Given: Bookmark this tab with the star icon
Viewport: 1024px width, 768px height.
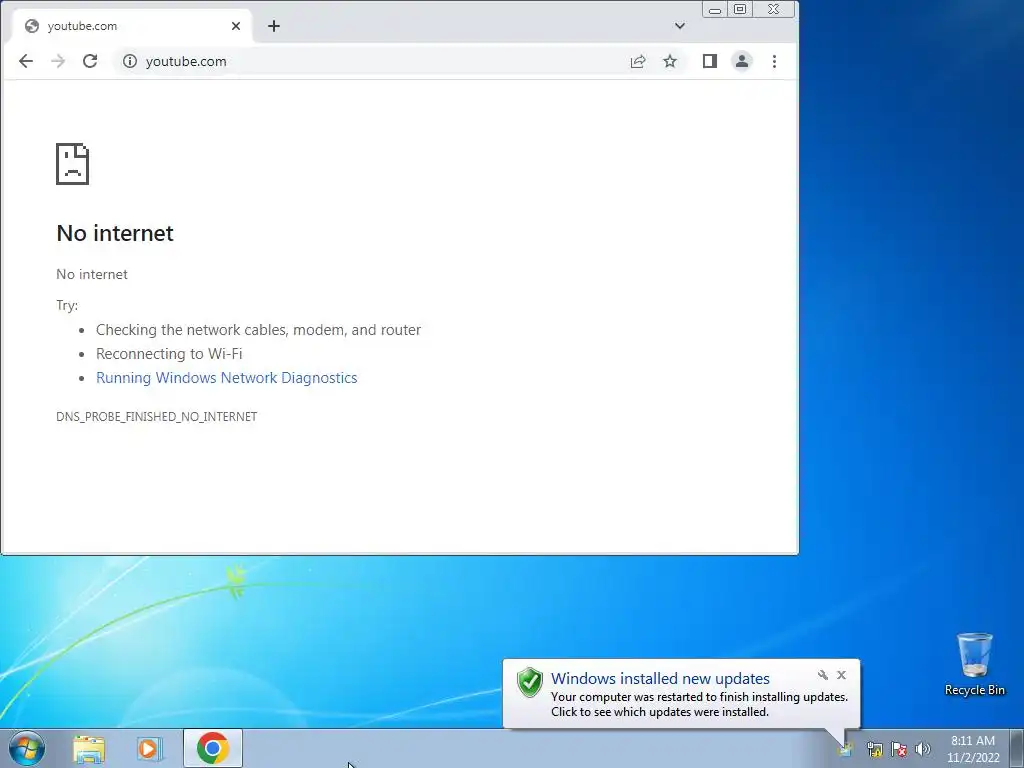Looking at the screenshot, I should pyautogui.click(x=670, y=61).
